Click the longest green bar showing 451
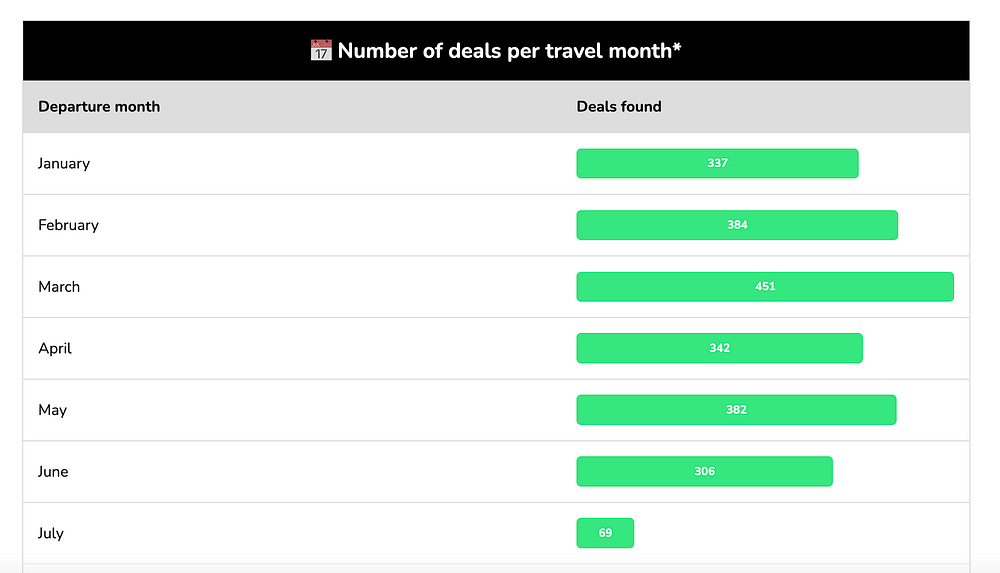Screen dimensions: 1000x573 click(765, 287)
